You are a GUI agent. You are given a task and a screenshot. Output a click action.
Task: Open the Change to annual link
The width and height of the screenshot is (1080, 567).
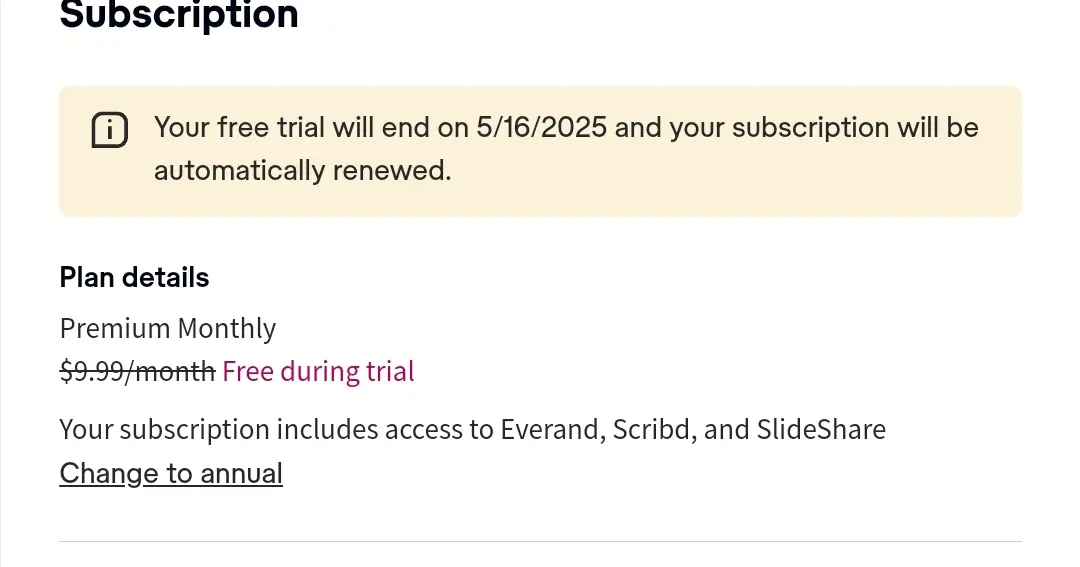tap(171, 473)
